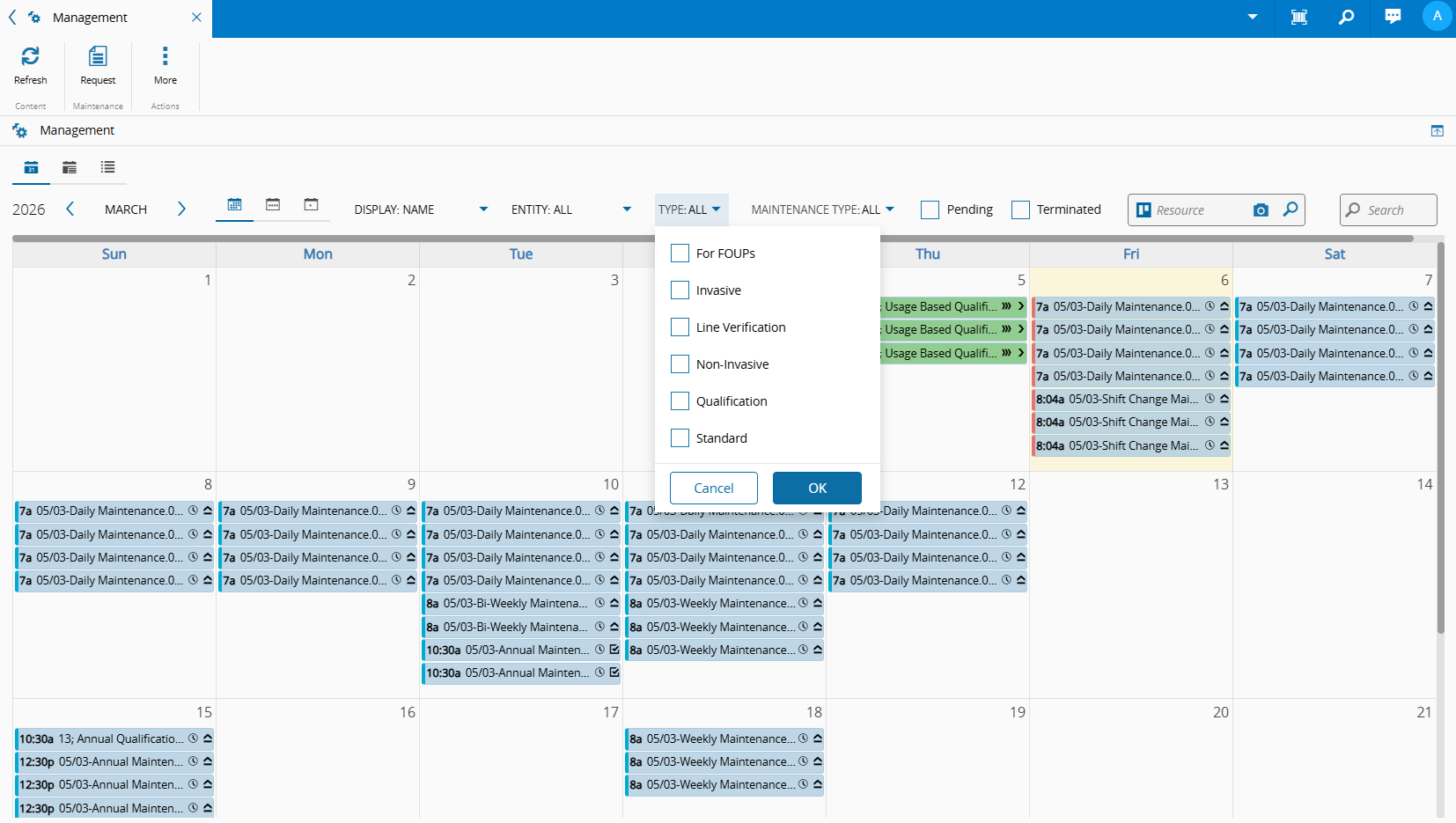Image resolution: width=1456 pixels, height=823 pixels.
Task: Open global search magnifier in header
Action: pos(1346,17)
